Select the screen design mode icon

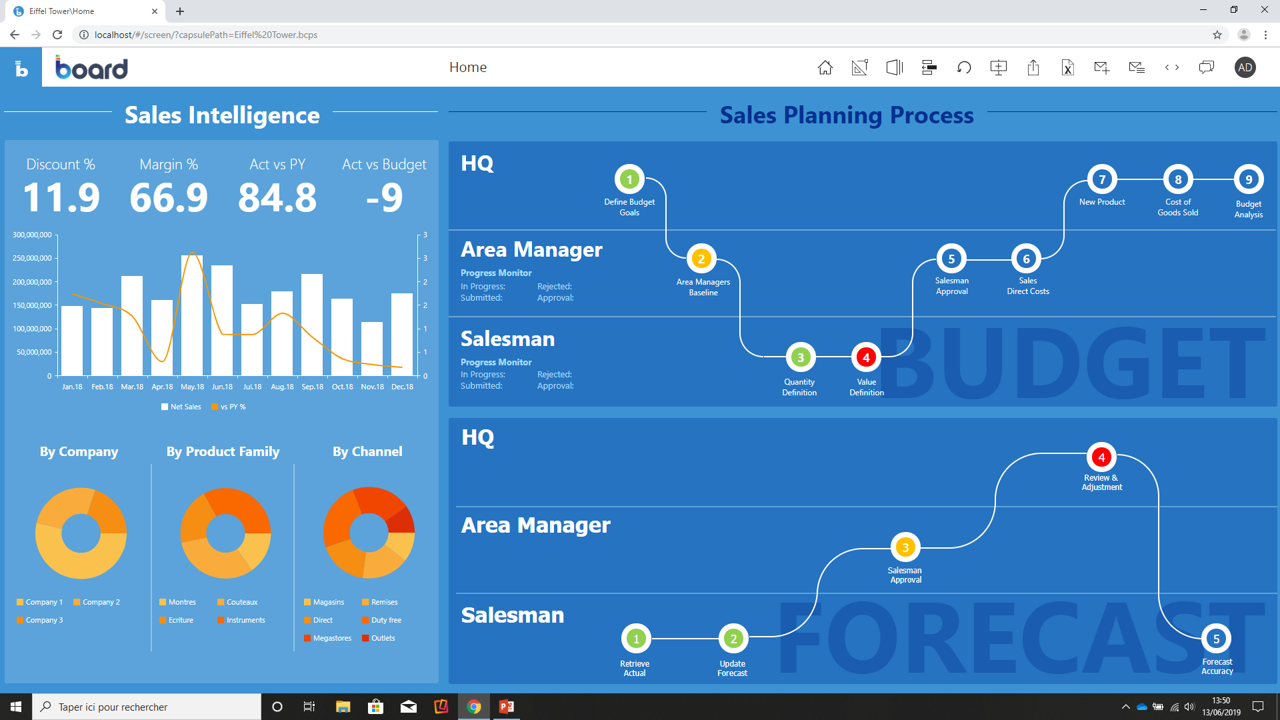click(859, 67)
